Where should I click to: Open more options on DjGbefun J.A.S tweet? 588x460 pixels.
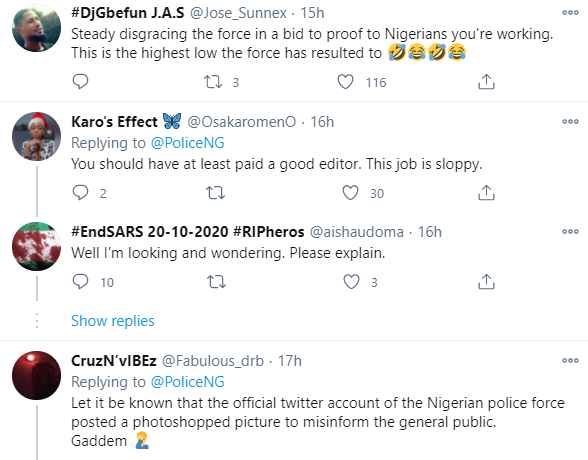click(570, 13)
